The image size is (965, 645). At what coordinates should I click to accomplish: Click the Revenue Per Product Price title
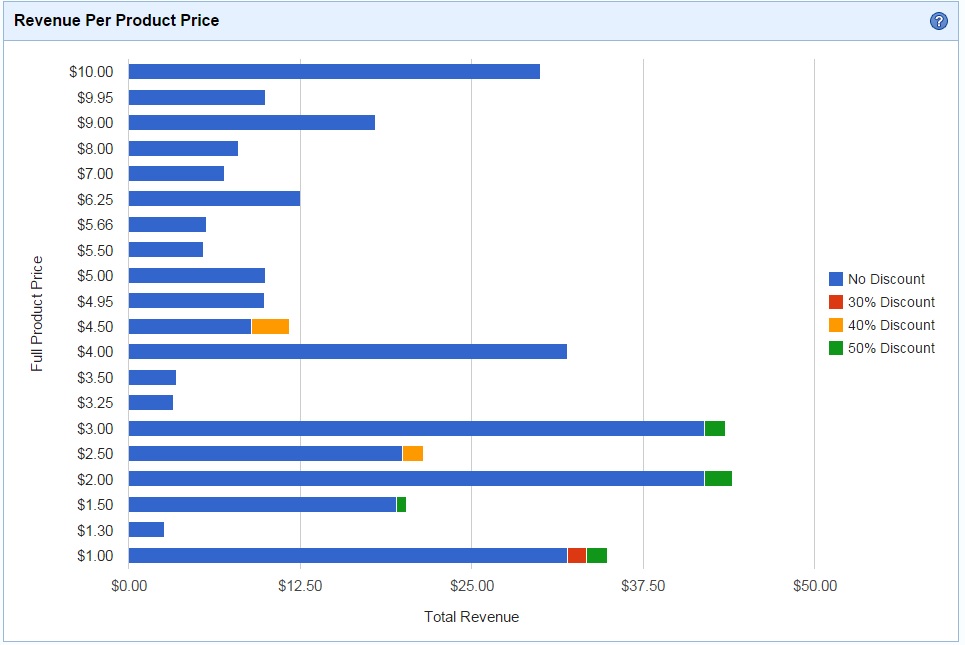(x=116, y=20)
